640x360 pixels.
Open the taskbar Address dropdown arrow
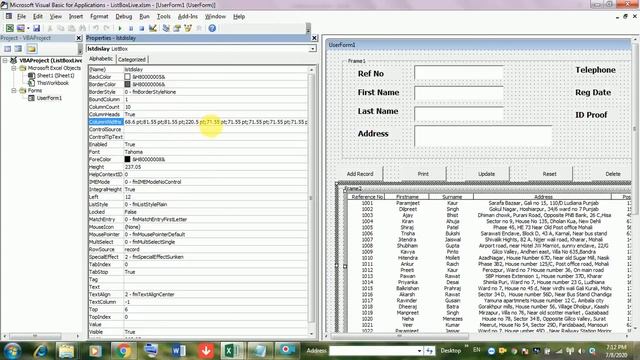click(419, 351)
